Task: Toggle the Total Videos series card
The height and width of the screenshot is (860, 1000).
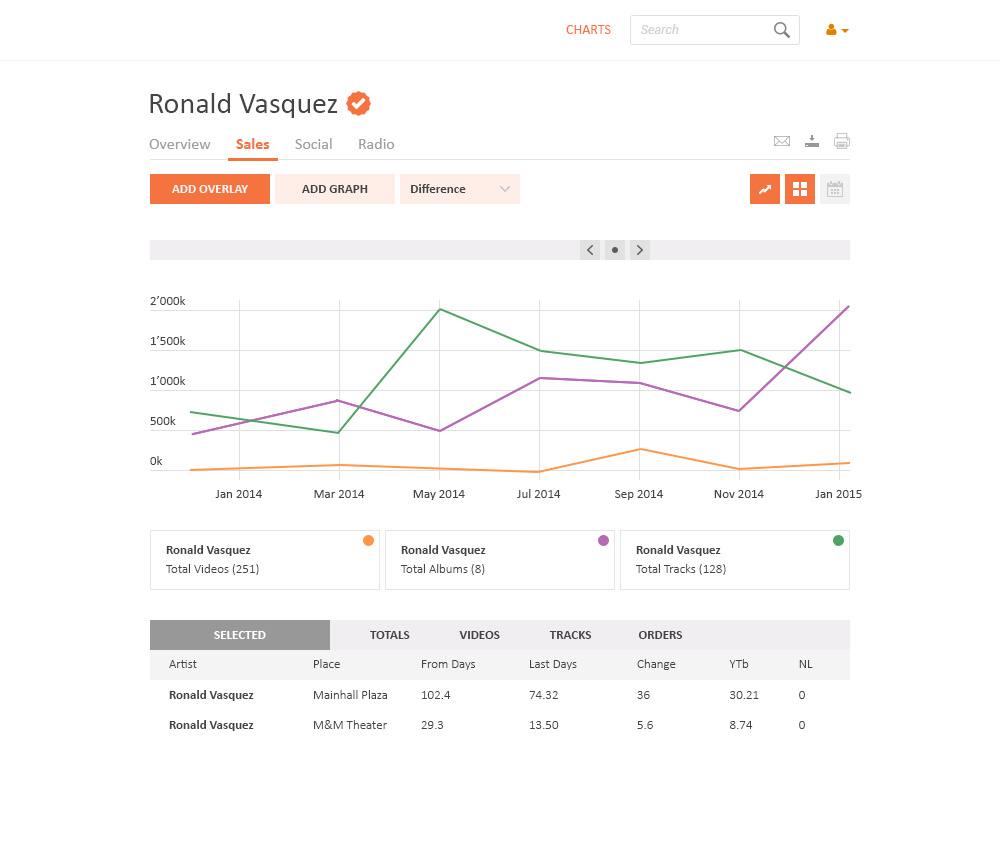Action: click(x=265, y=560)
